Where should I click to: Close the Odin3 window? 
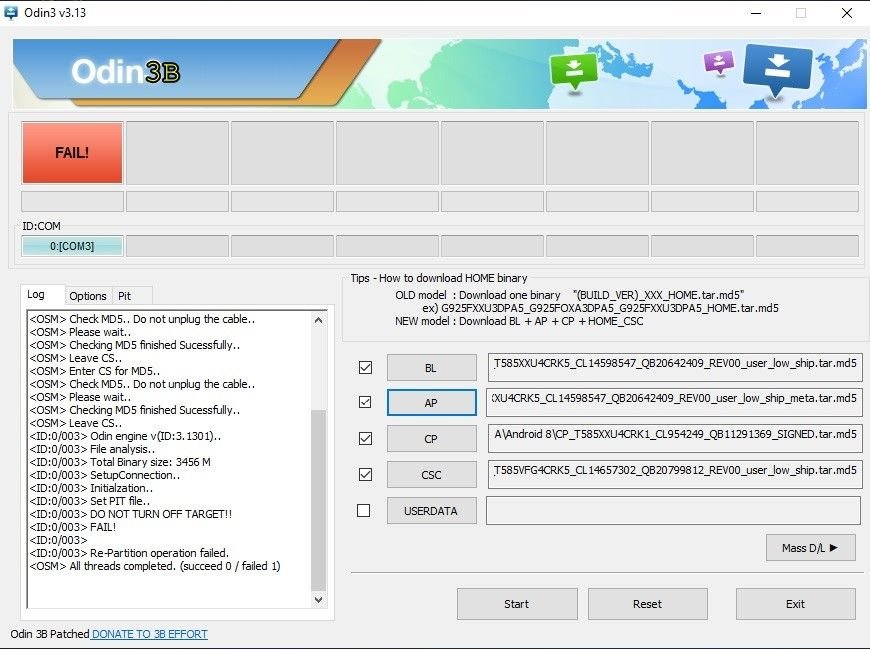coord(847,13)
